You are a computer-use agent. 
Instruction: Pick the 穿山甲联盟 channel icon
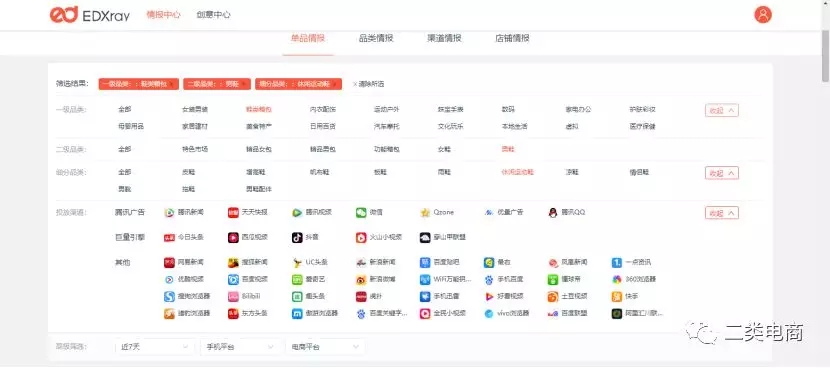pos(425,238)
